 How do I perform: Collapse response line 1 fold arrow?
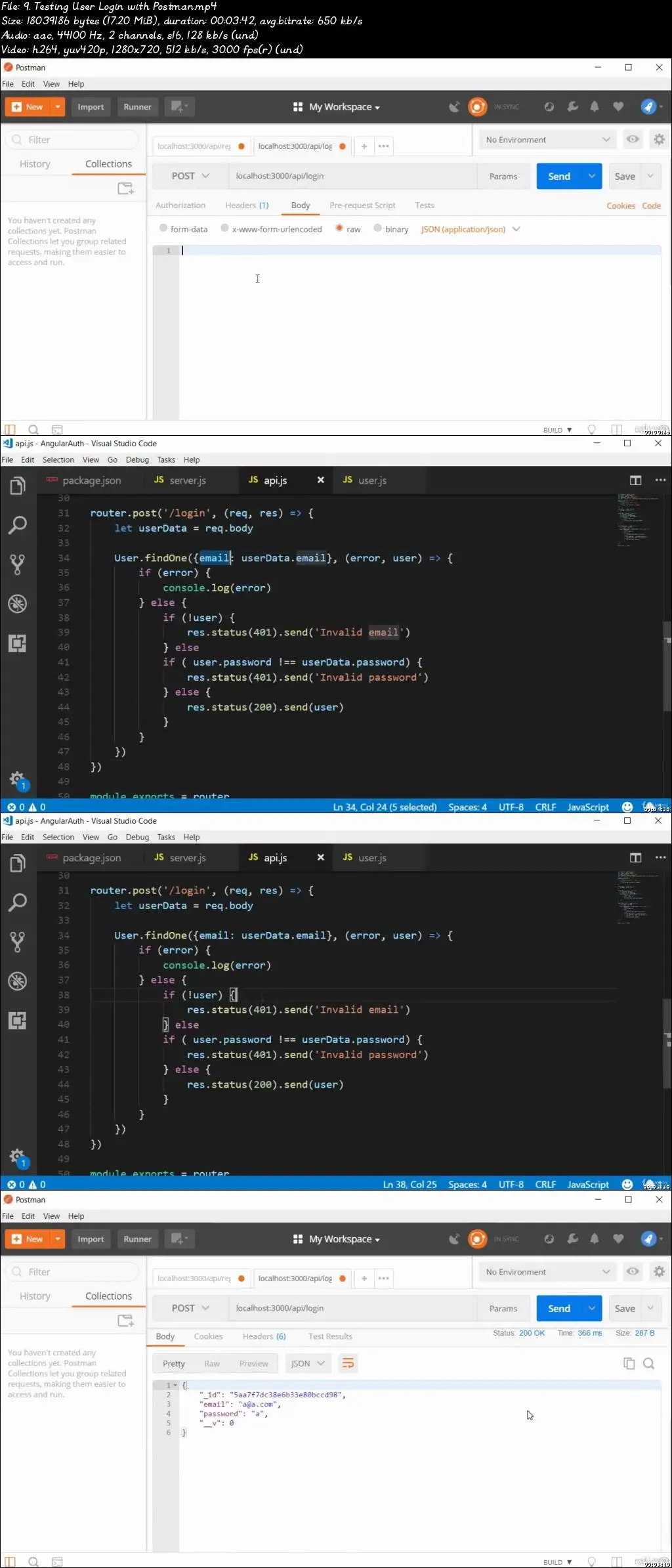175,1385
